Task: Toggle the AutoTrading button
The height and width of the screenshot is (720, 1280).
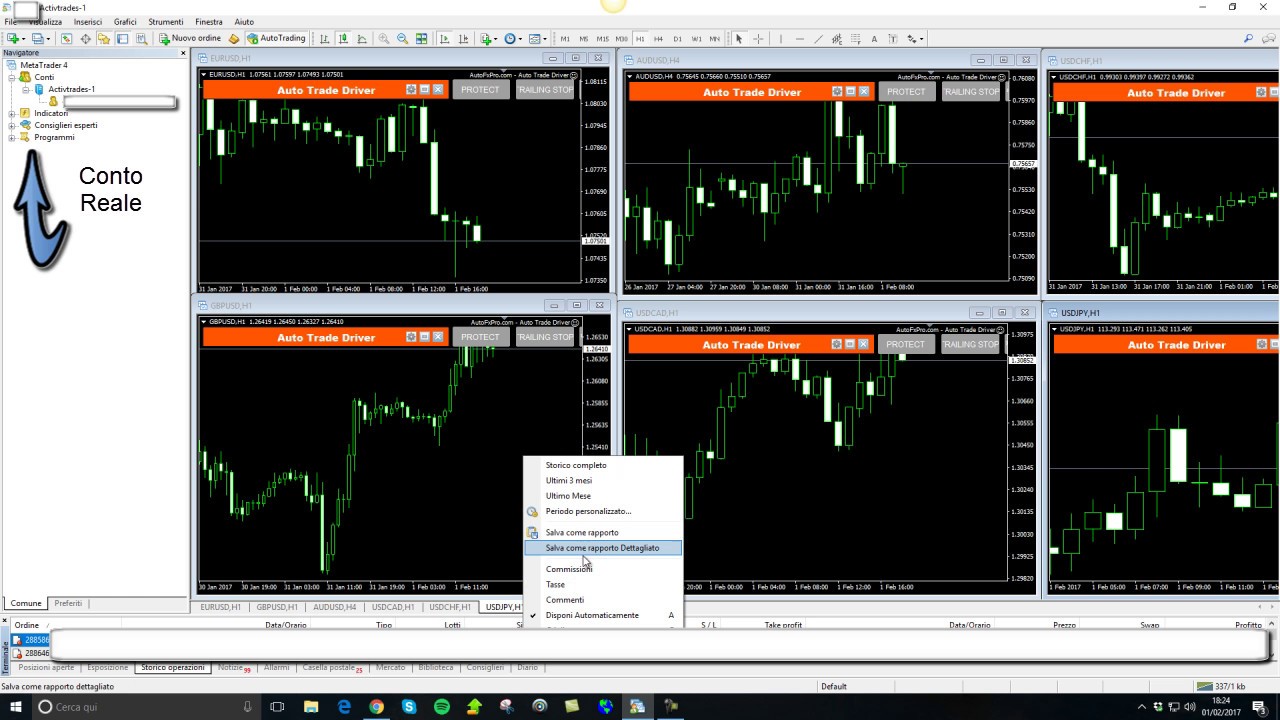Action: (x=276, y=39)
